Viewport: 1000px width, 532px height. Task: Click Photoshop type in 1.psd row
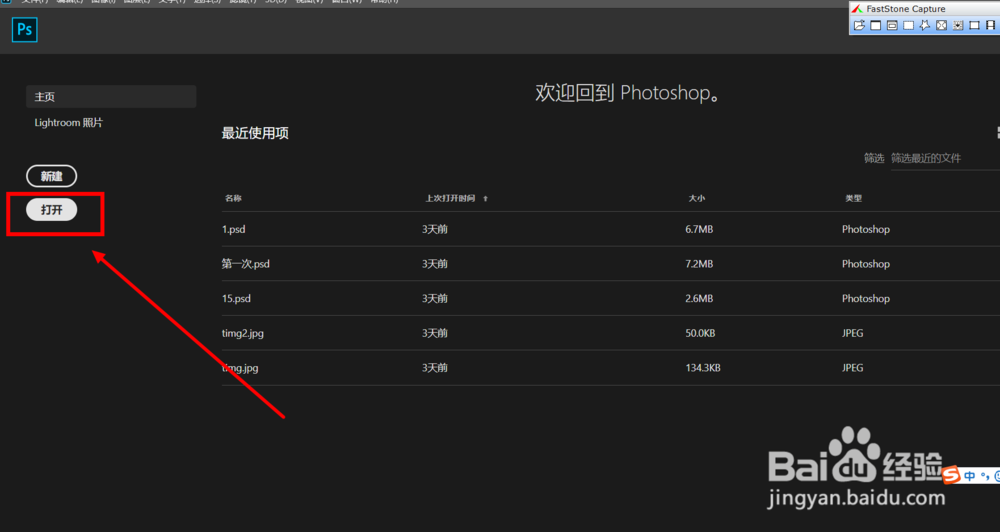pyautogui.click(x=865, y=229)
